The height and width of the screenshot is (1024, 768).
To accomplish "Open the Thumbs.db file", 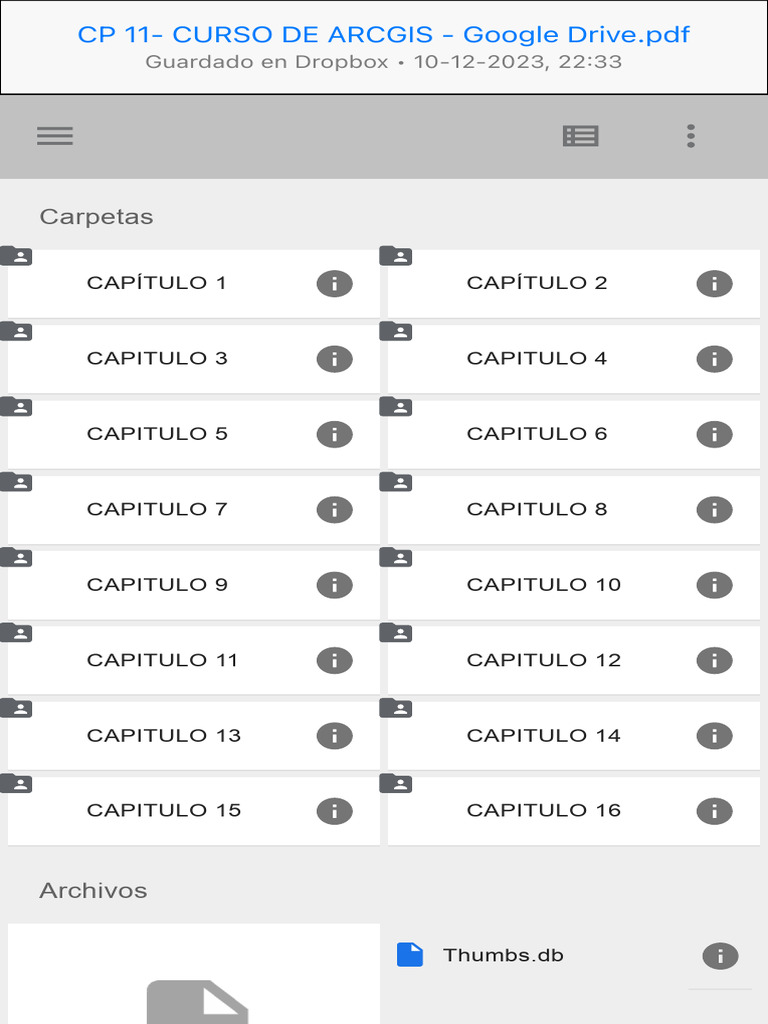I will coord(503,955).
